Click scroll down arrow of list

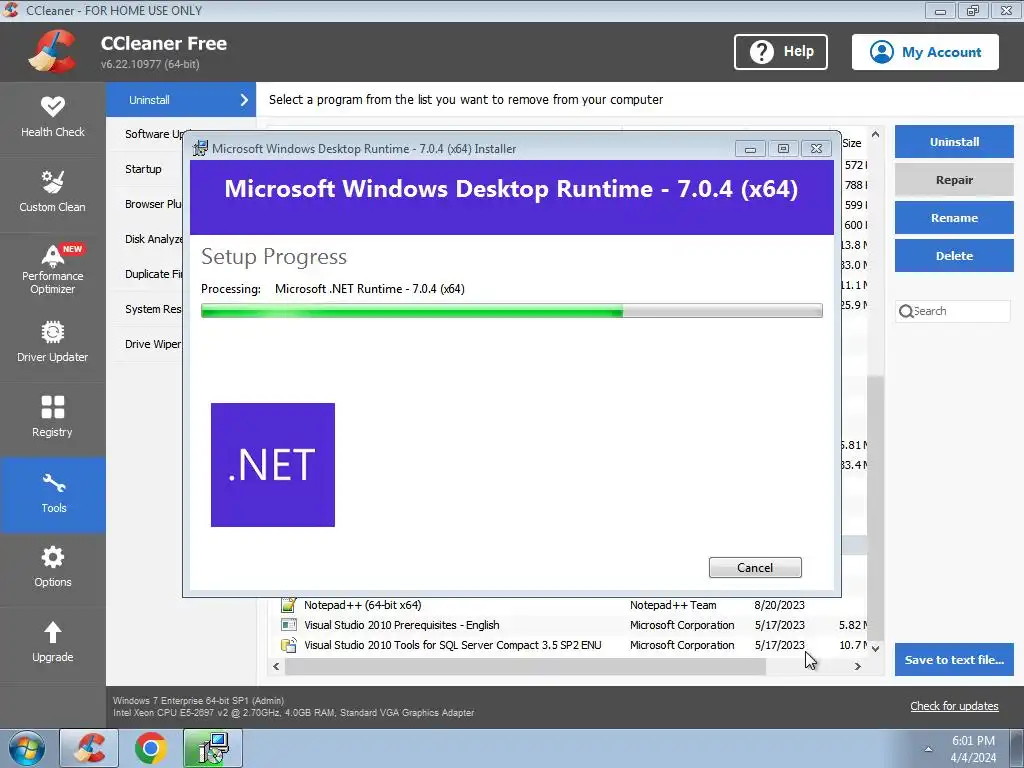click(x=875, y=648)
